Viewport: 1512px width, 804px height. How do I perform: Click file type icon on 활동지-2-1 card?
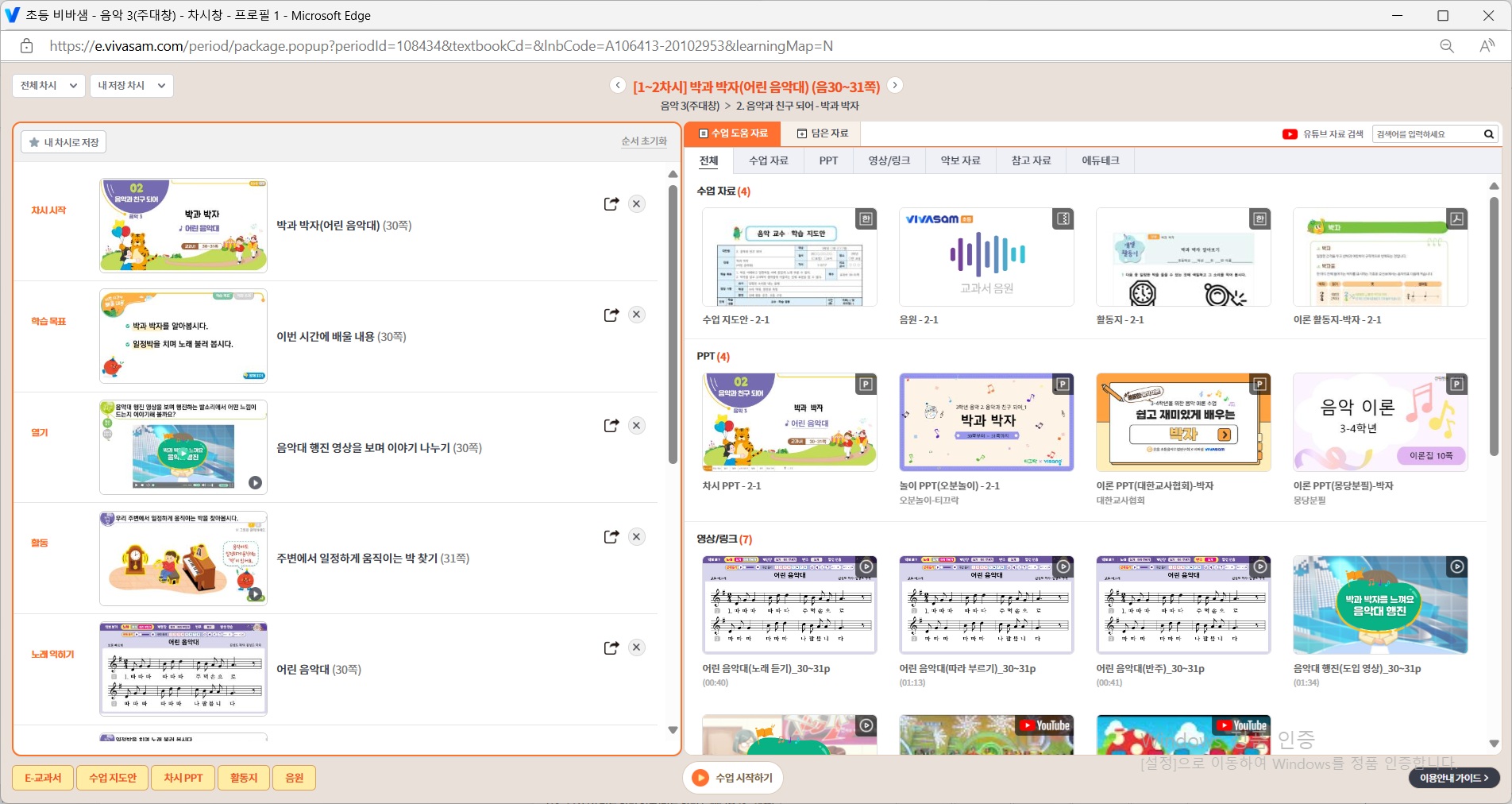click(1260, 218)
